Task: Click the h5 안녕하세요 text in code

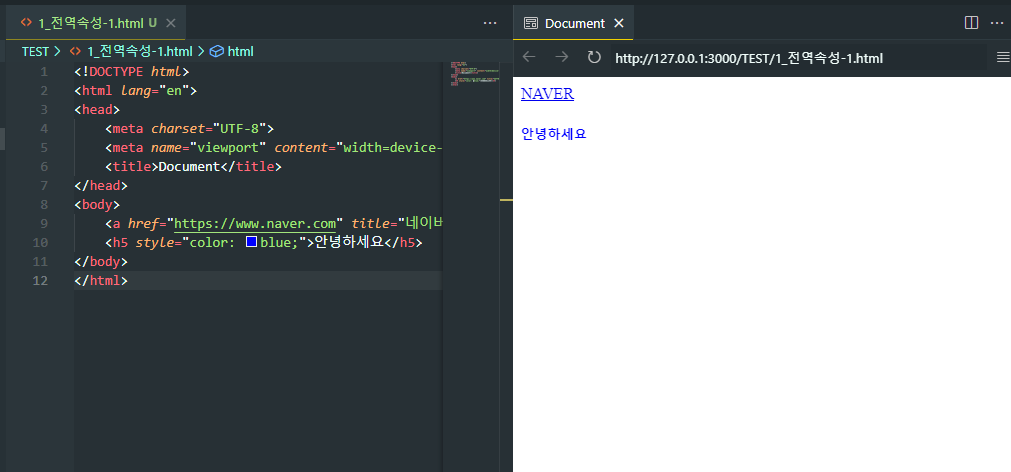Action: 348,242
